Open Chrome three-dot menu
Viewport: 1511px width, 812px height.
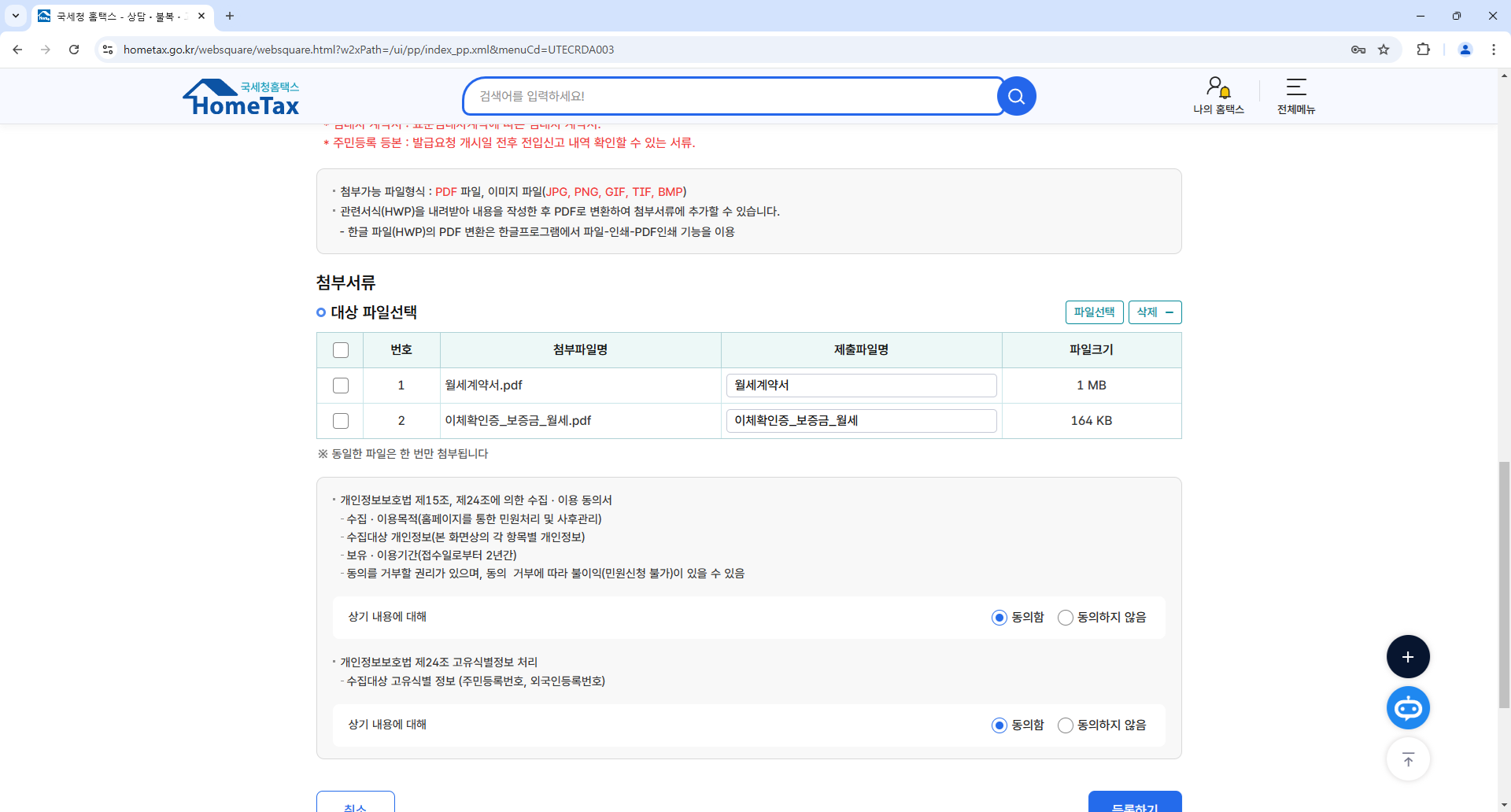pos(1494,50)
